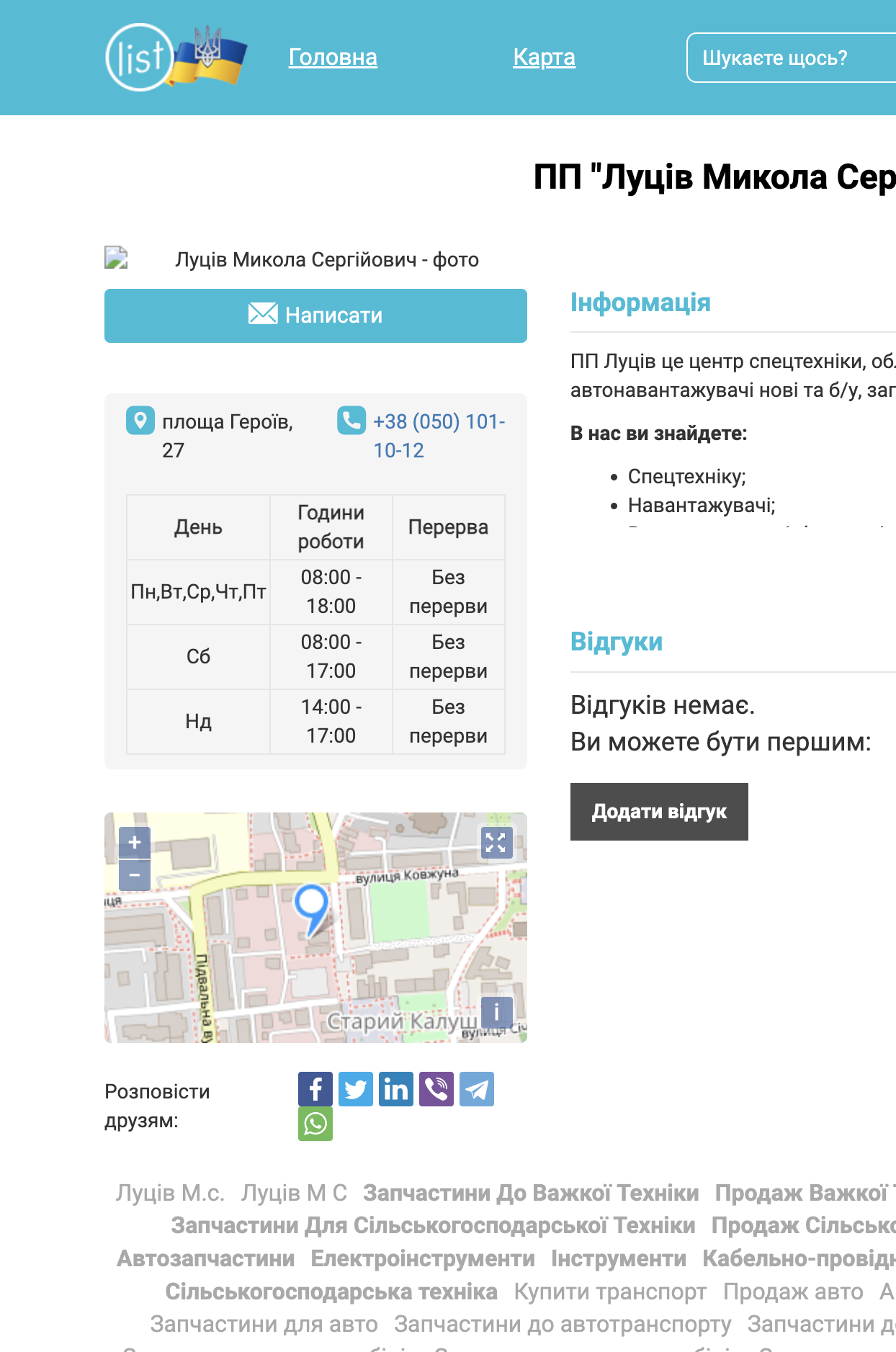Click the envelope icon in Написати button
The image size is (896, 1352).
pos(263,313)
